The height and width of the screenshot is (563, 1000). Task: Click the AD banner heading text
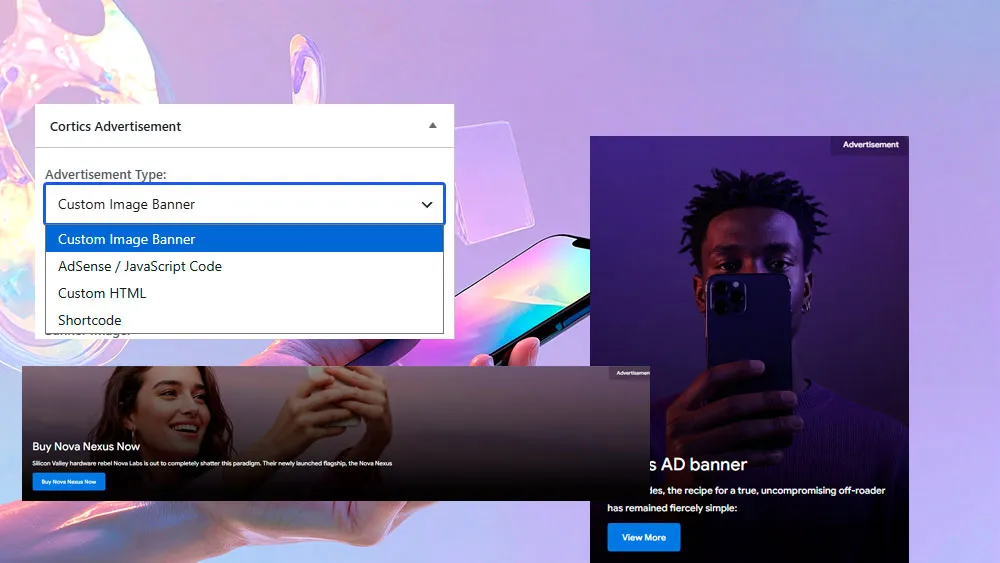(698, 464)
